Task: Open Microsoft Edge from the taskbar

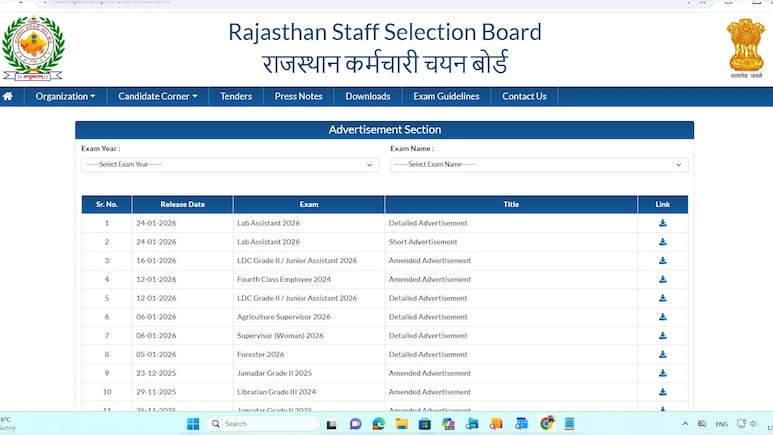Action: coord(379,424)
